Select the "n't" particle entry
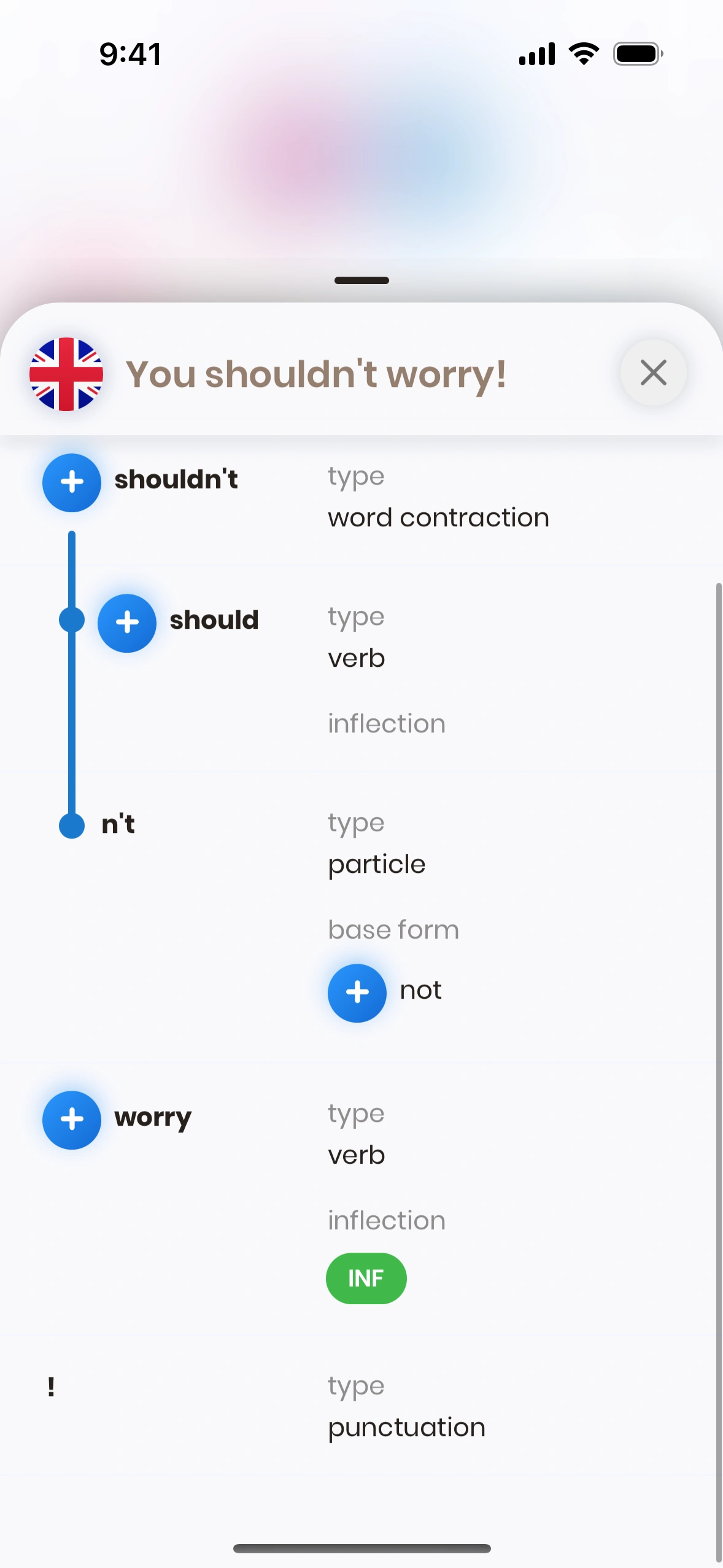This screenshot has height=1568, width=723. [118, 824]
